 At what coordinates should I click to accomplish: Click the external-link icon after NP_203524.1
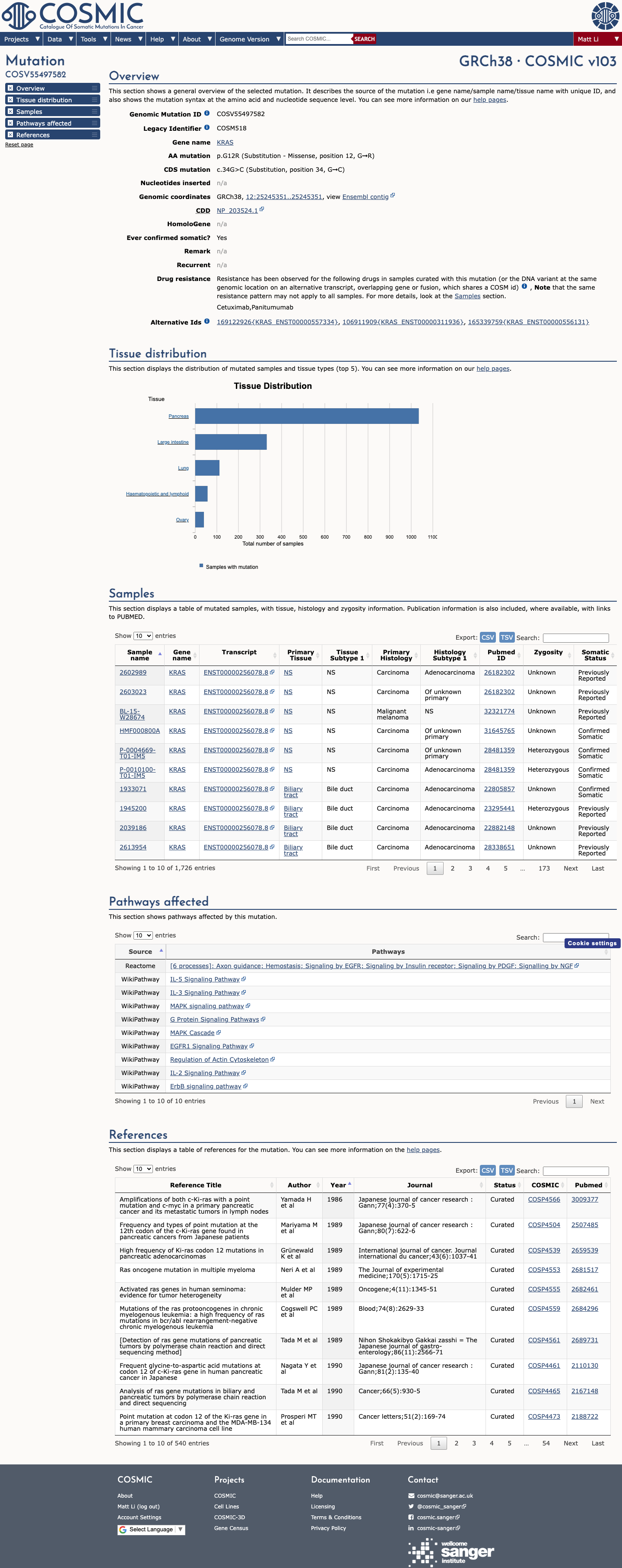pyautogui.click(x=262, y=209)
